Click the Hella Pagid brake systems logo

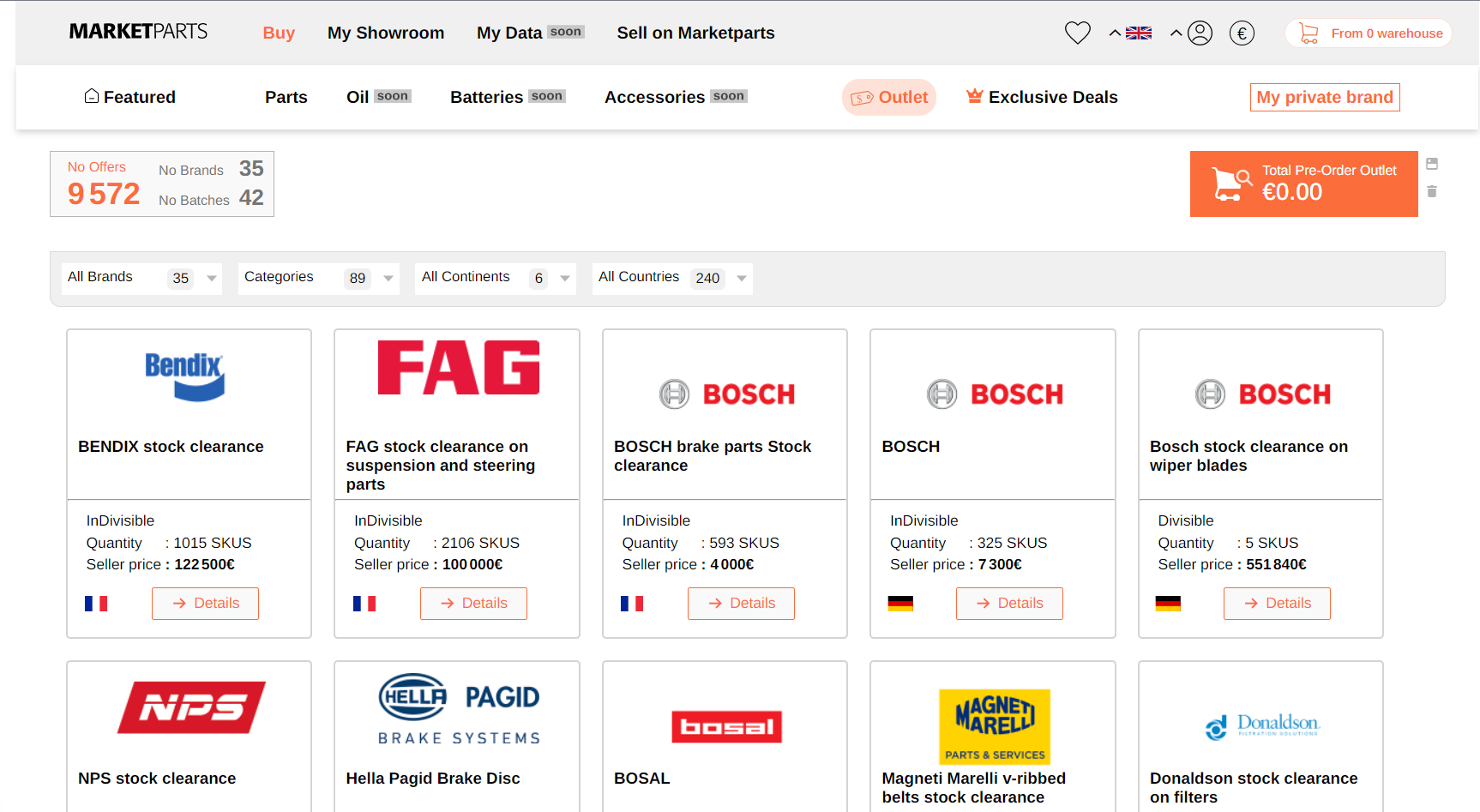[459, 709]
